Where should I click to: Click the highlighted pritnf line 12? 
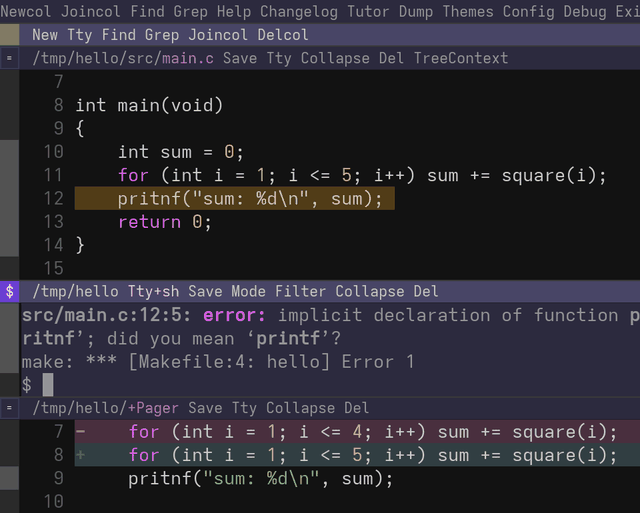pos(235,198)
